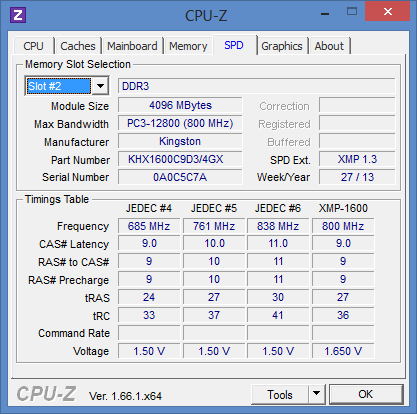Confirm with the OK button

click(x=366, y=394)
